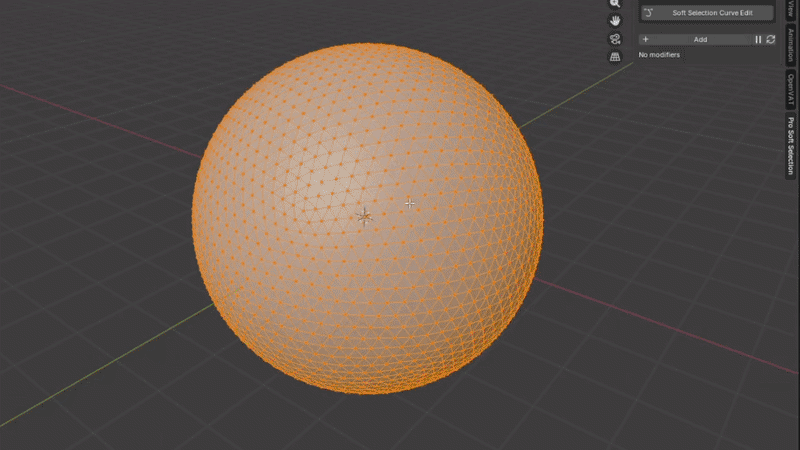The width and height of the screenshot is (800, 450).
Task: Switch to the View sidebar tab
Action: pos(790,10)
